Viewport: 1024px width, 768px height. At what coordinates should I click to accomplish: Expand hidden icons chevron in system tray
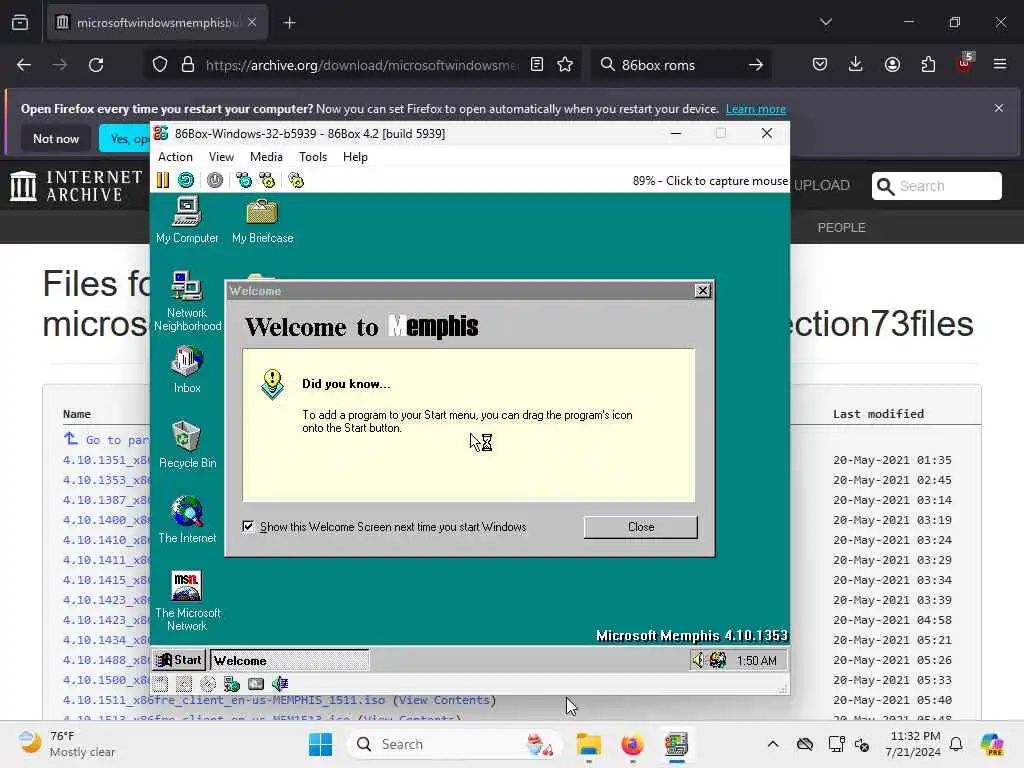click(x=773, y=744)
